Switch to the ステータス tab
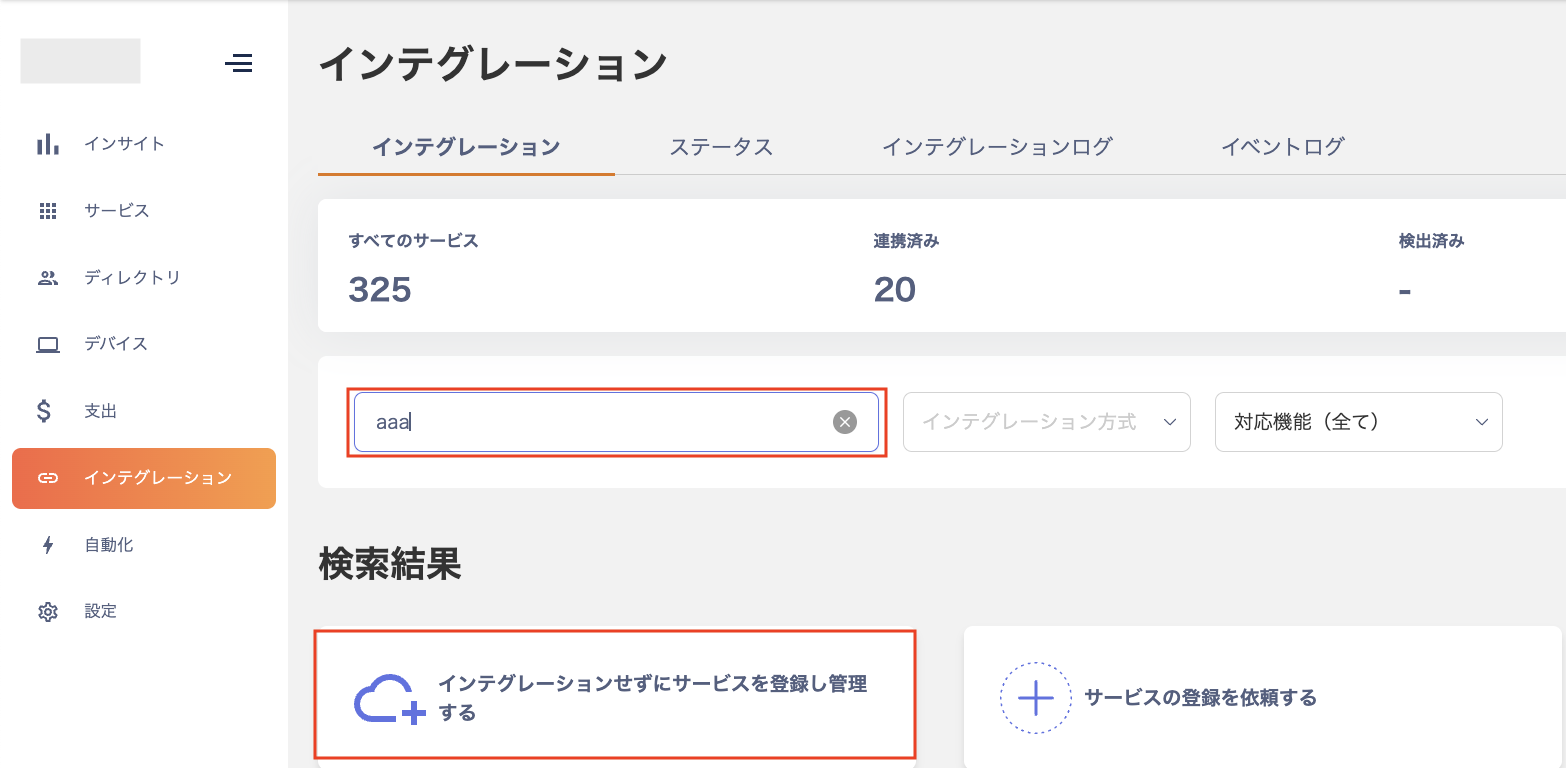1566x768 pixels. 721,147
